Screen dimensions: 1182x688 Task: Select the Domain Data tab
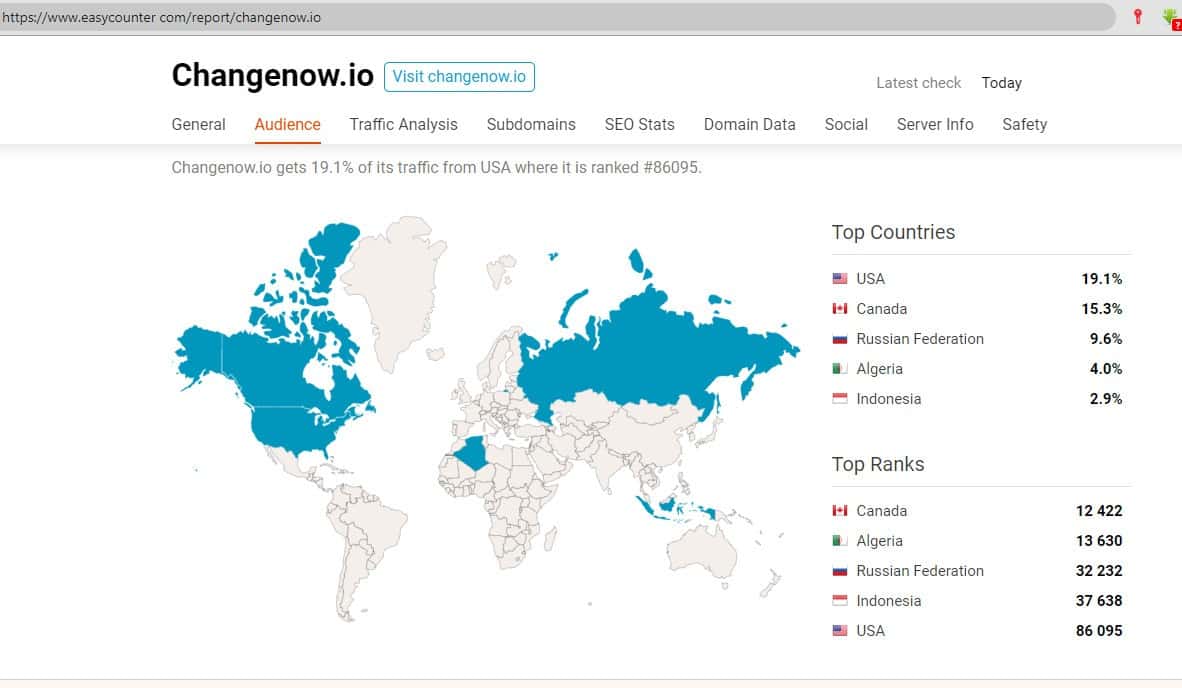pyautogui.click(x=749, y=125)
